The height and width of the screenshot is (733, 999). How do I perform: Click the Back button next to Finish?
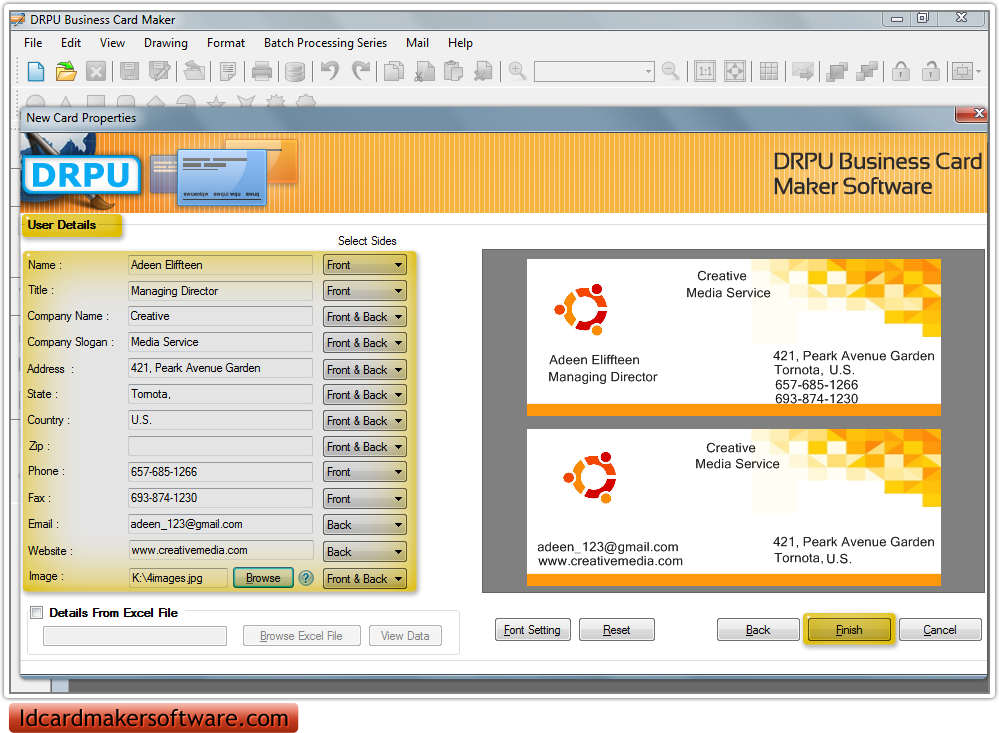pyautogui.click(x=758, y=630)
